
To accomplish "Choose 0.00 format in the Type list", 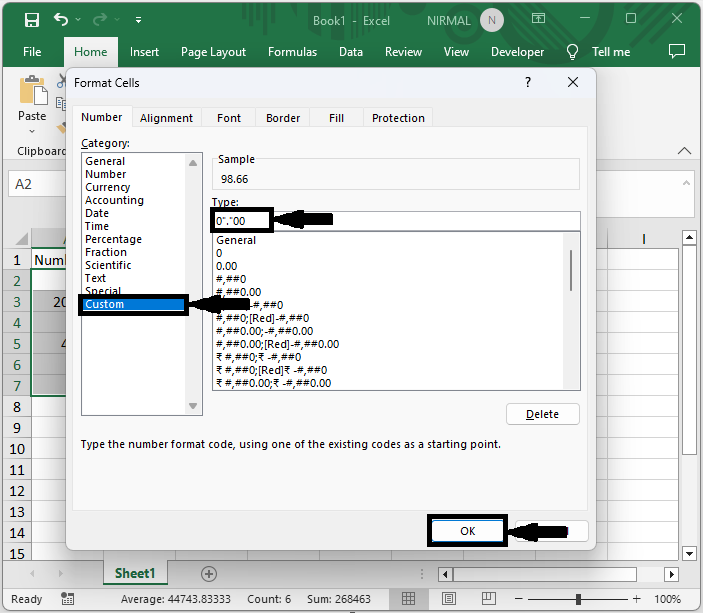I will [226, 266].
